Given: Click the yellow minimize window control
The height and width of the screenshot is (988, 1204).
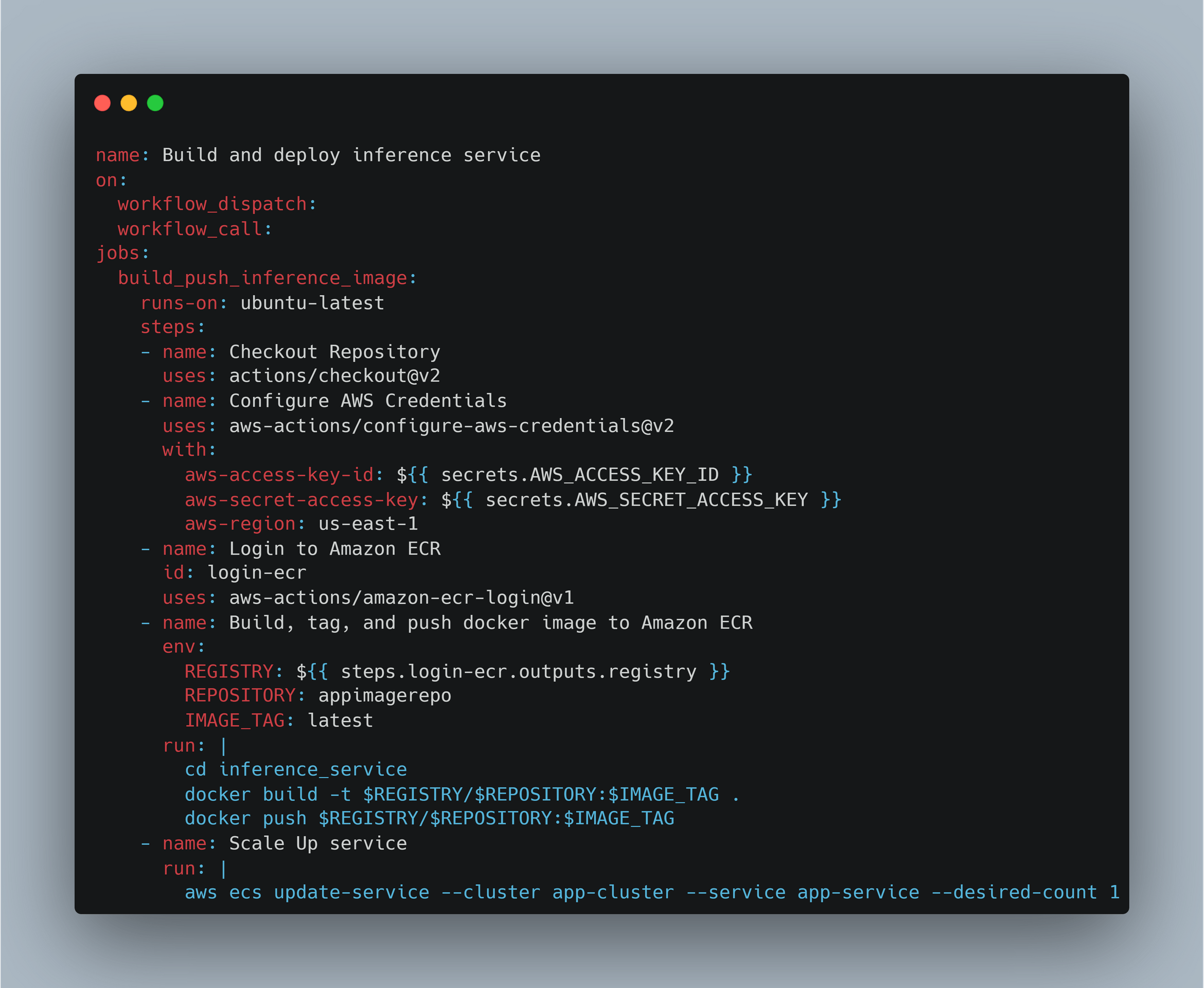Looking at the screenshot, I should click(129, 103).
